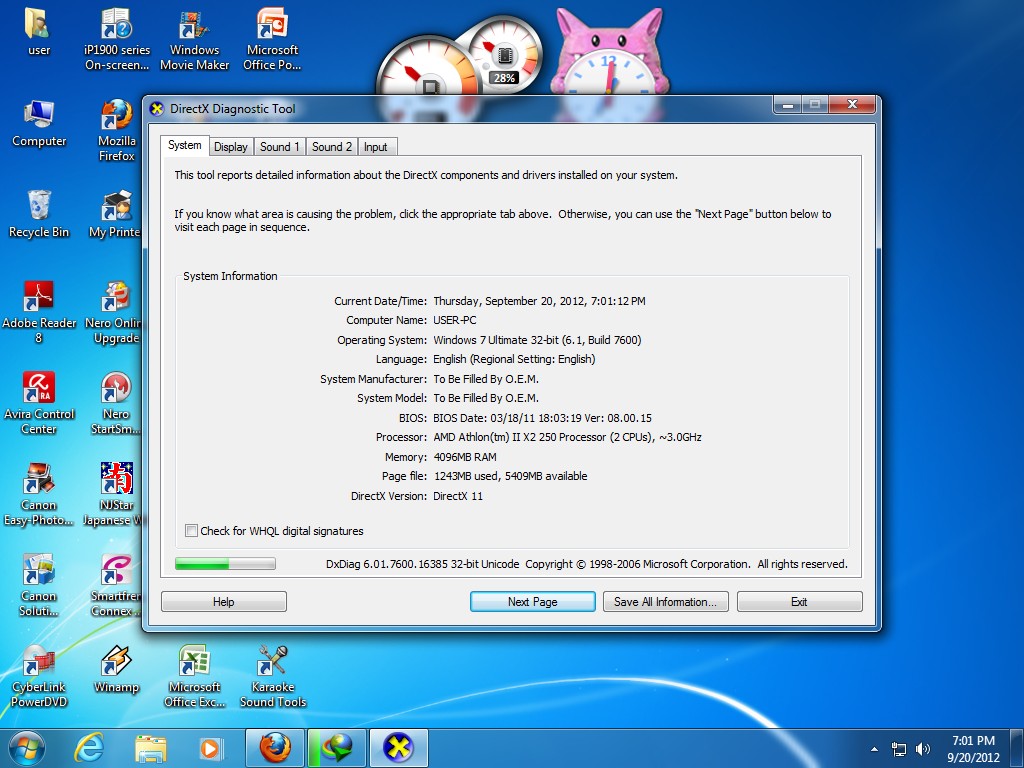
Task: Launch Windows Movie Maker desktop shortcut
Action: (x=195, y=39)
